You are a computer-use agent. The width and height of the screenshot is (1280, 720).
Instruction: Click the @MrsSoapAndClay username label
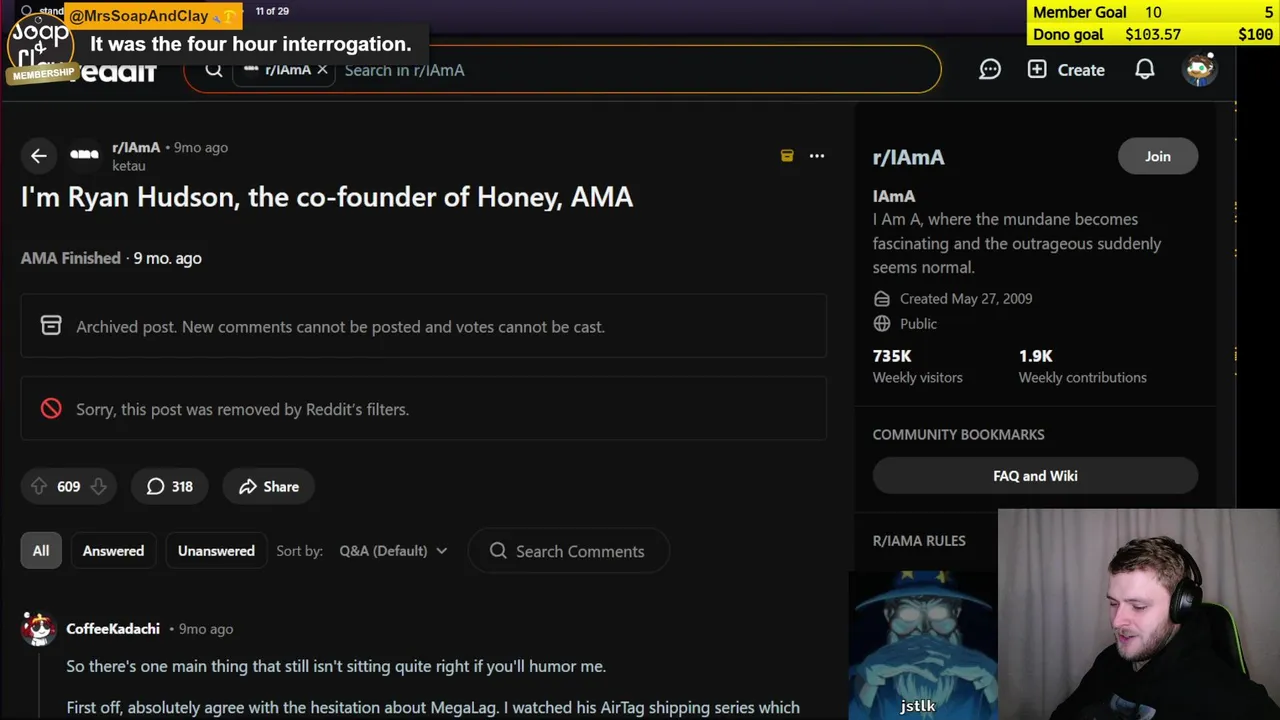point(139,16)
